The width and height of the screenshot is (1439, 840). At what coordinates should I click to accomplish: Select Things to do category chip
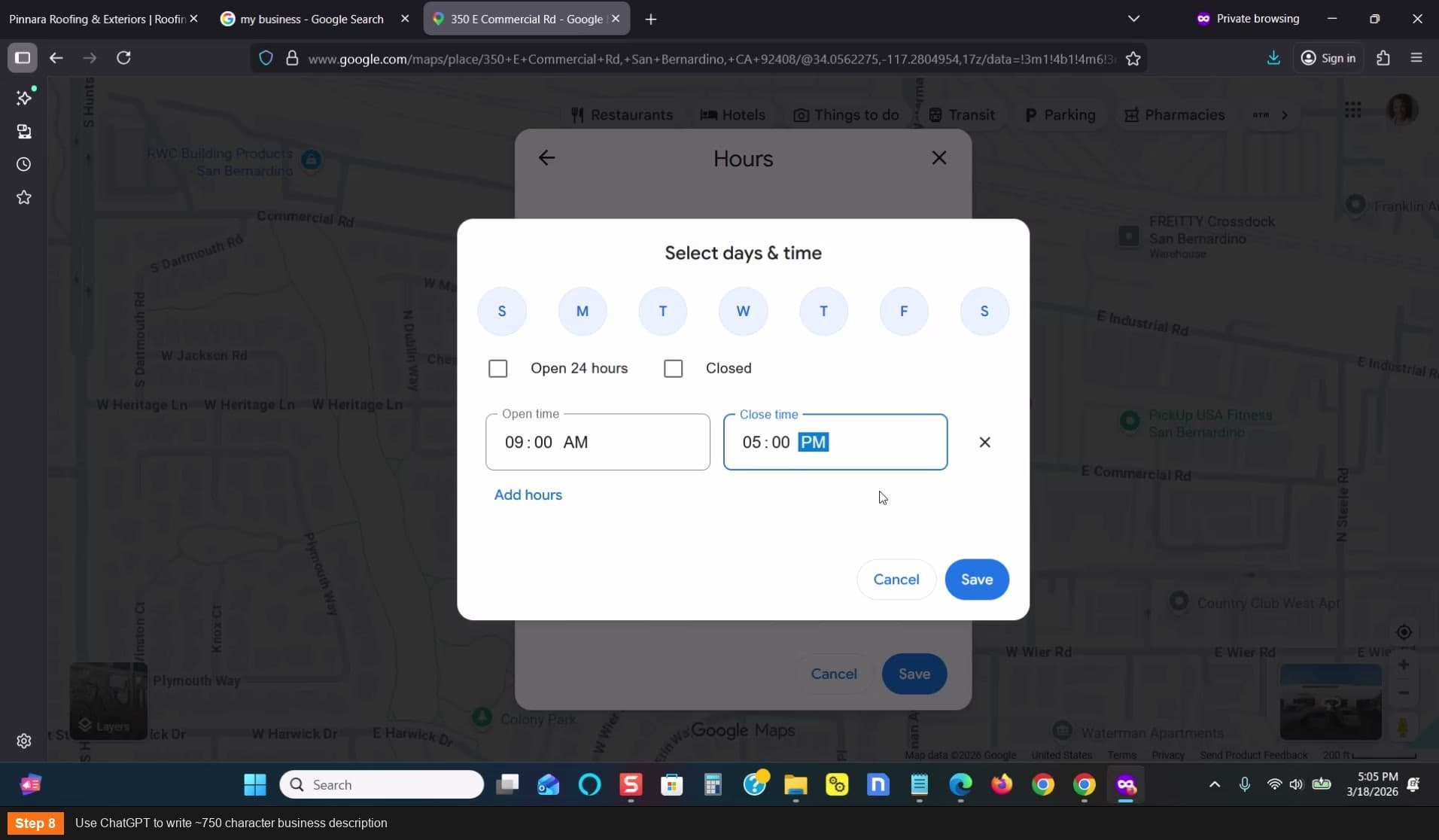pyautogui.click(x=846, y=115)
